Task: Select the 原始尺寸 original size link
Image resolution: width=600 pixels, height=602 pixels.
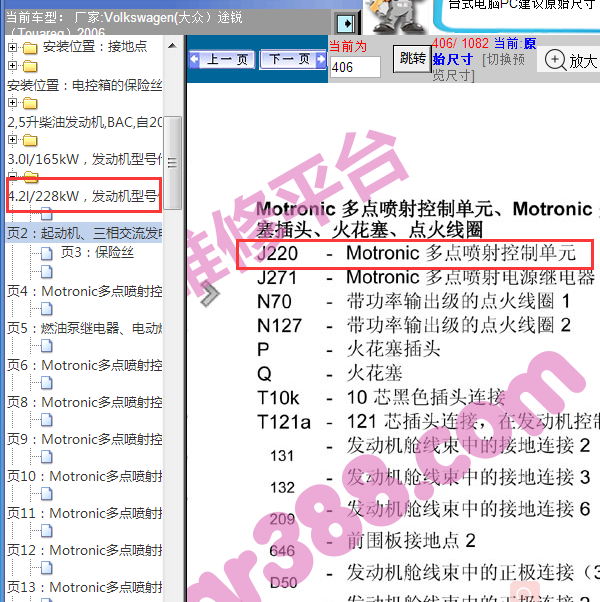Action: pos(484,51)
